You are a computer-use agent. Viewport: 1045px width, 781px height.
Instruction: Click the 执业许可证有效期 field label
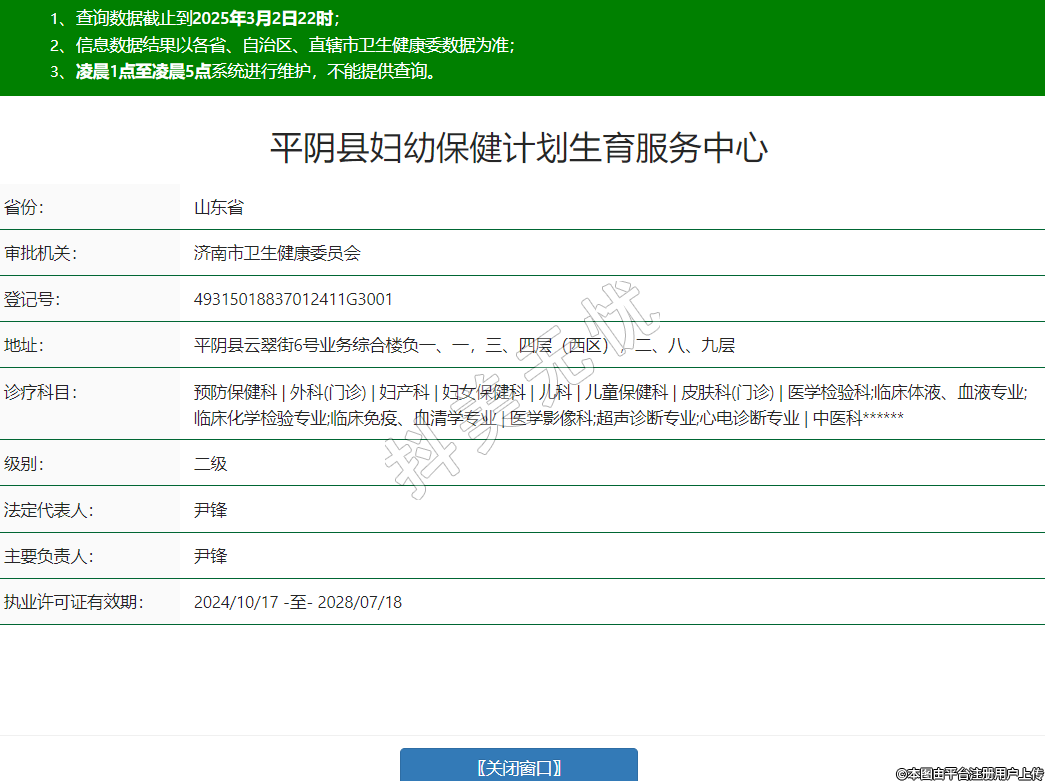click(73, 602)
